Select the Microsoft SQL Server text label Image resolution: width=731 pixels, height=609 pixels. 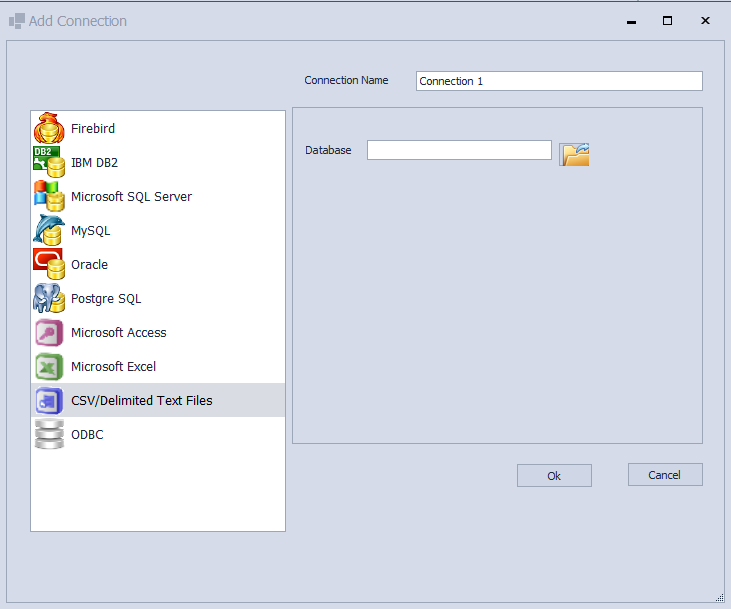tap(131, 196)
